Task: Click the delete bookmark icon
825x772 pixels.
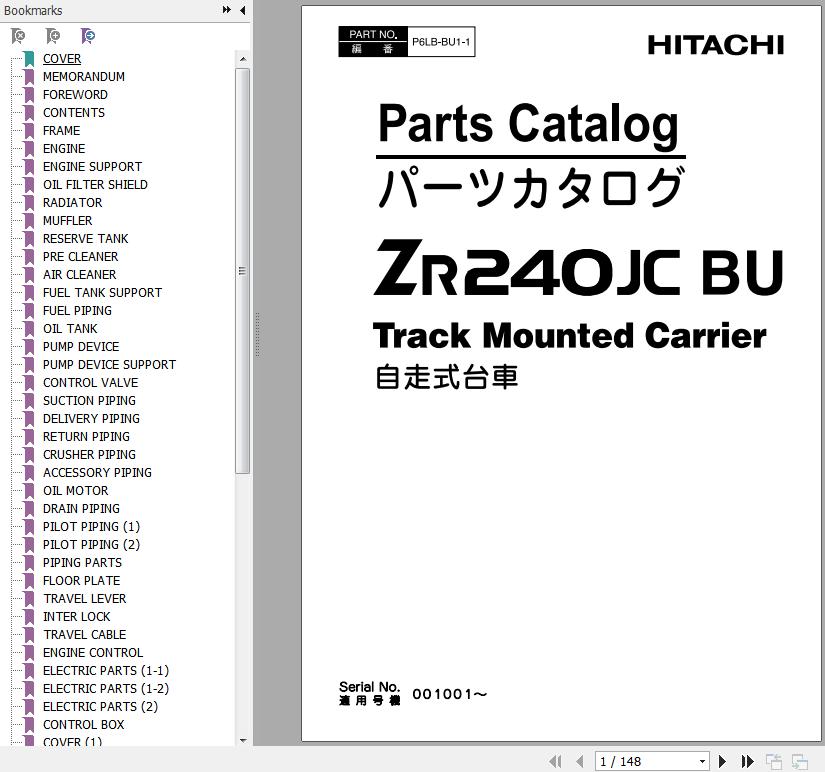Action: click(x=18, y=36)
